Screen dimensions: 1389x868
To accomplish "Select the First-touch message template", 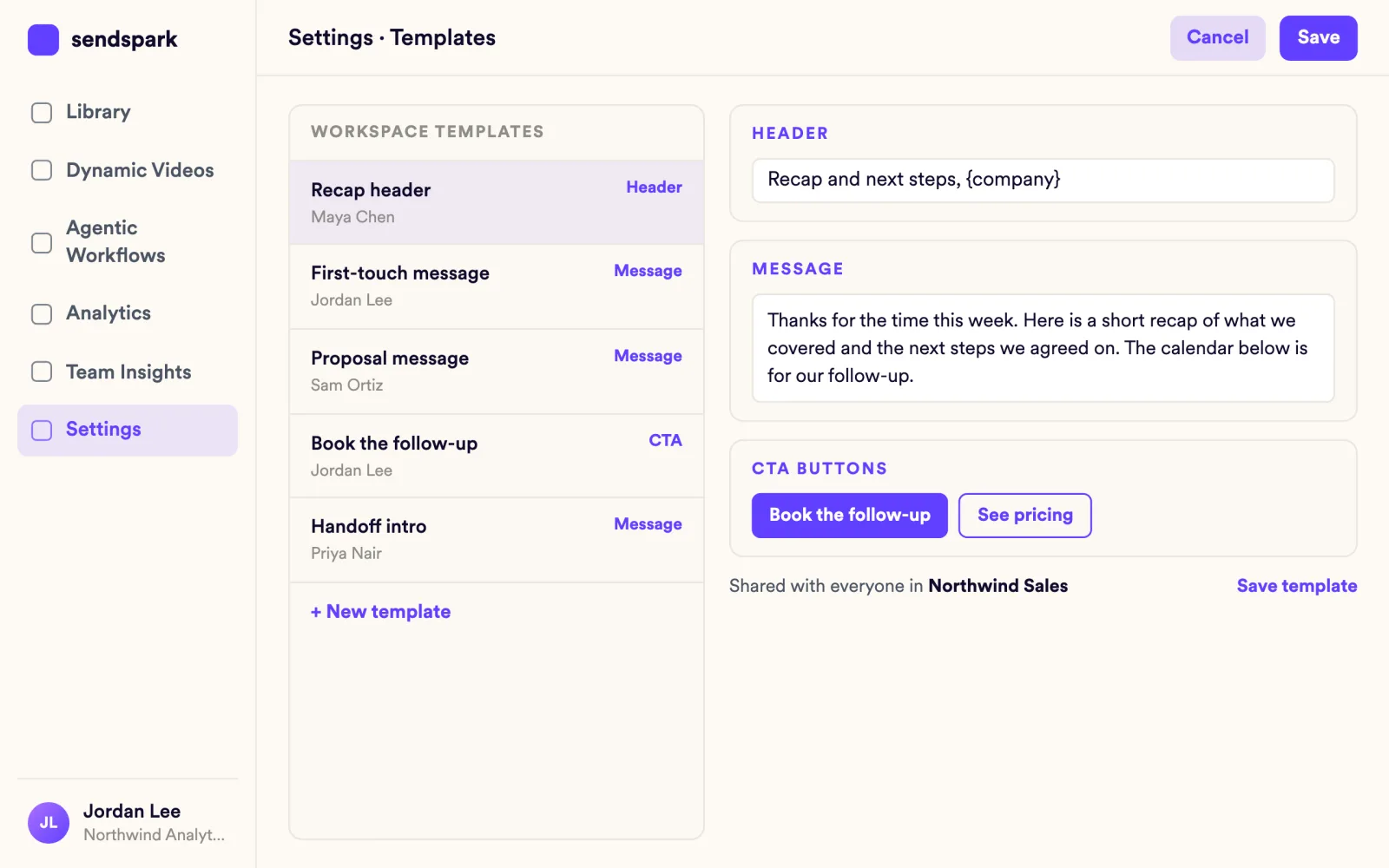I will [x=497, y=286].
